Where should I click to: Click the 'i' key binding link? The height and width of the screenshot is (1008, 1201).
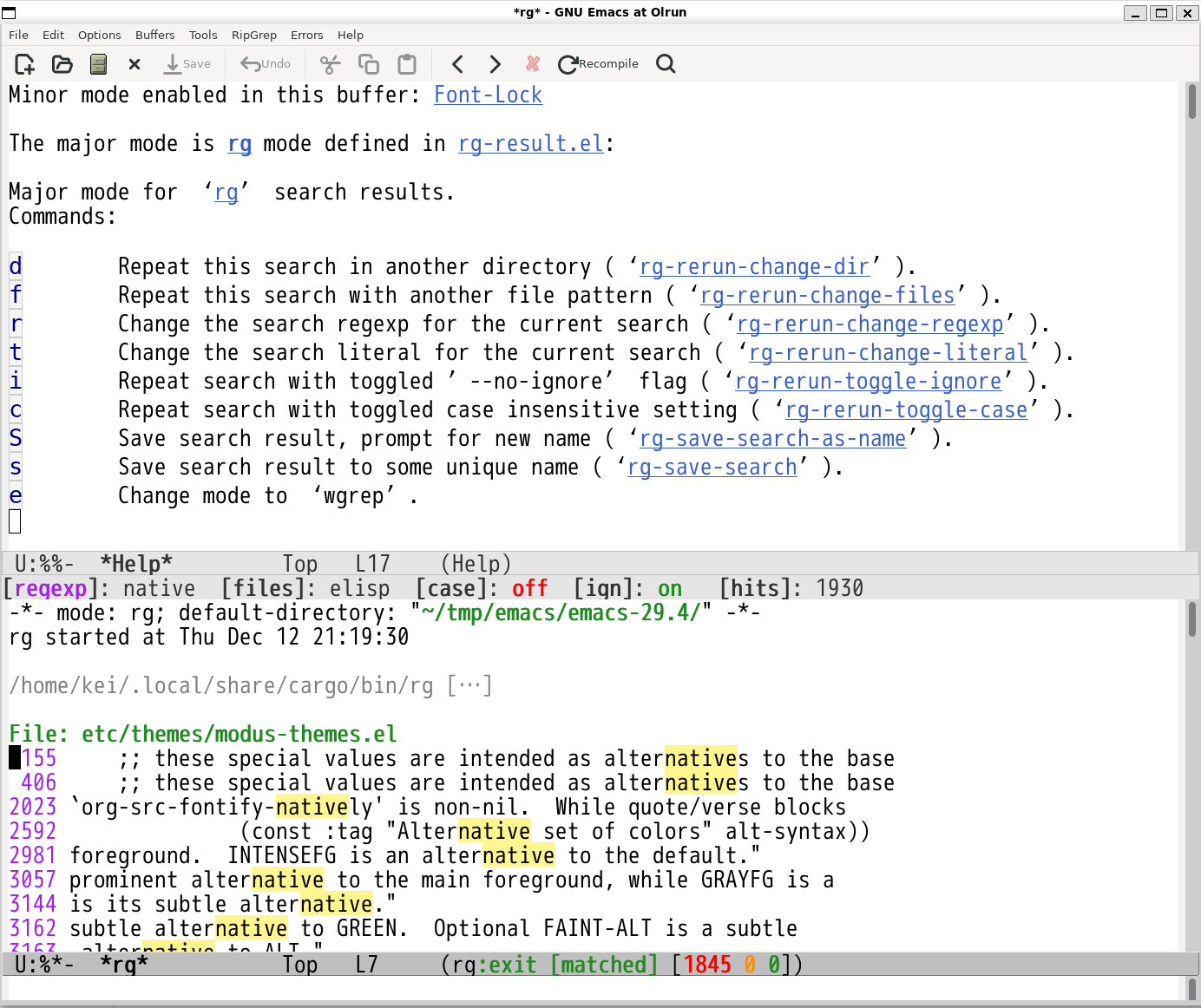15,382
